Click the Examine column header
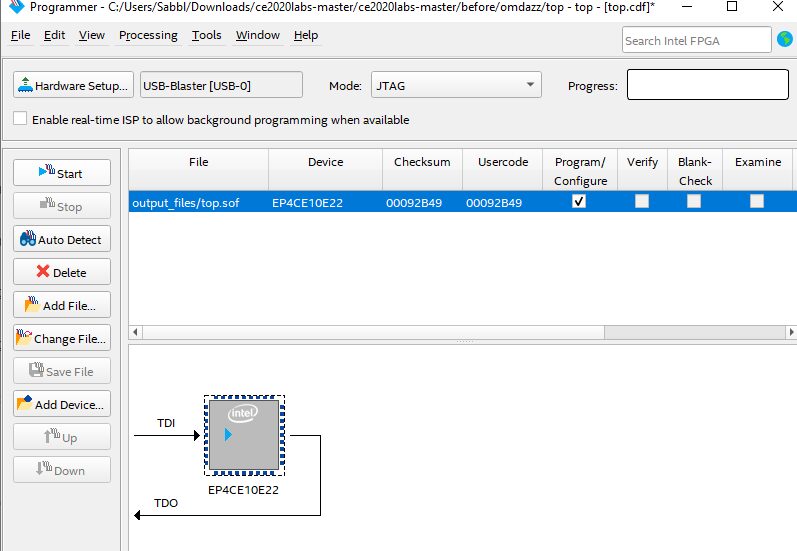Image resolution: width=797 pixels, height=551 pixels. point(758,170)
